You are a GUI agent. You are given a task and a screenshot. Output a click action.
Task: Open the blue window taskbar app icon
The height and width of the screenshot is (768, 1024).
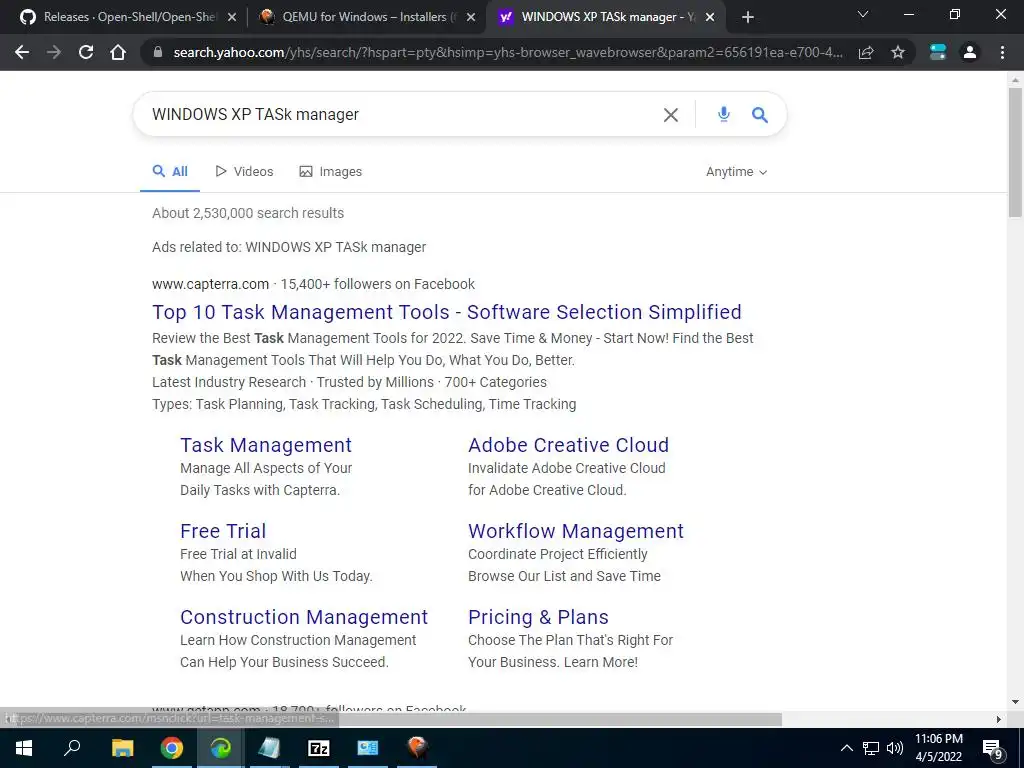[368, 748]
